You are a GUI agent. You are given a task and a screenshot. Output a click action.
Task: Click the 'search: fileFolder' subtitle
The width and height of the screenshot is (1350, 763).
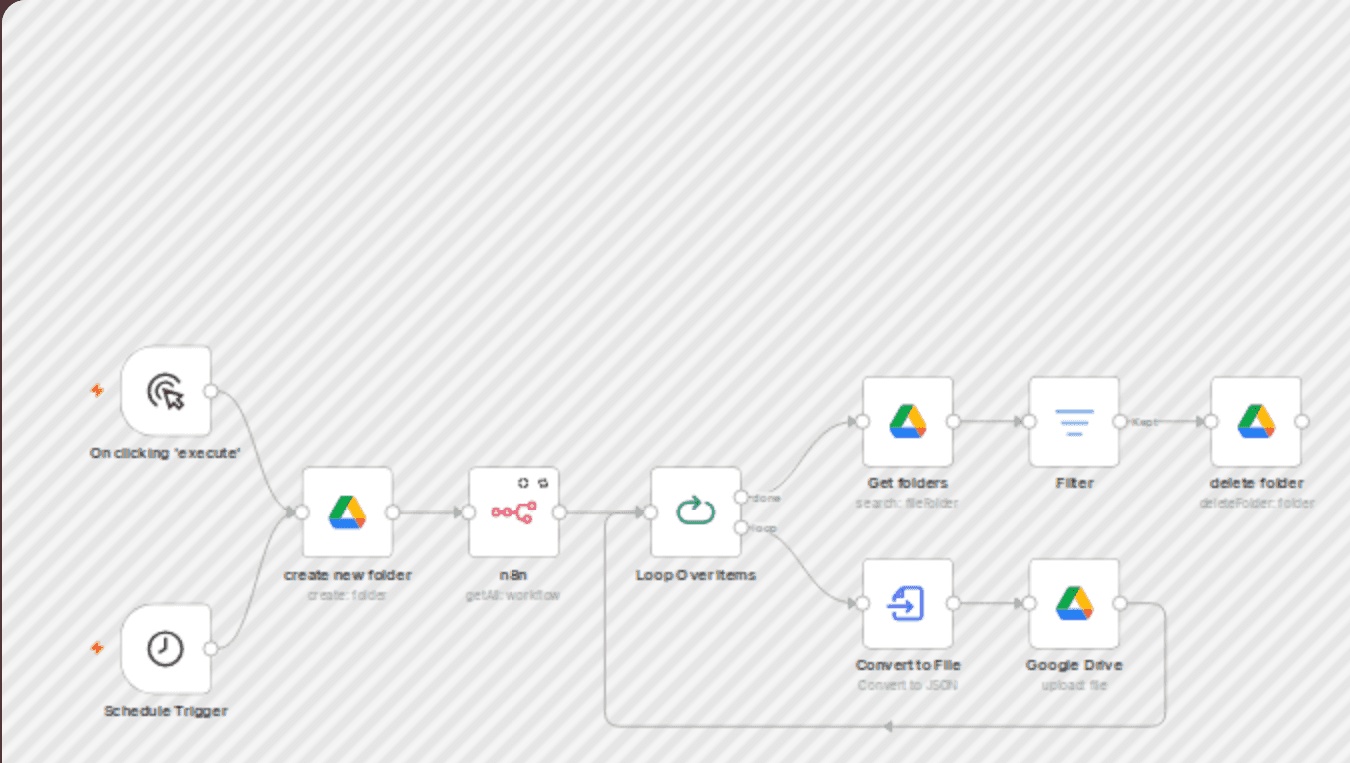(908, 503)
